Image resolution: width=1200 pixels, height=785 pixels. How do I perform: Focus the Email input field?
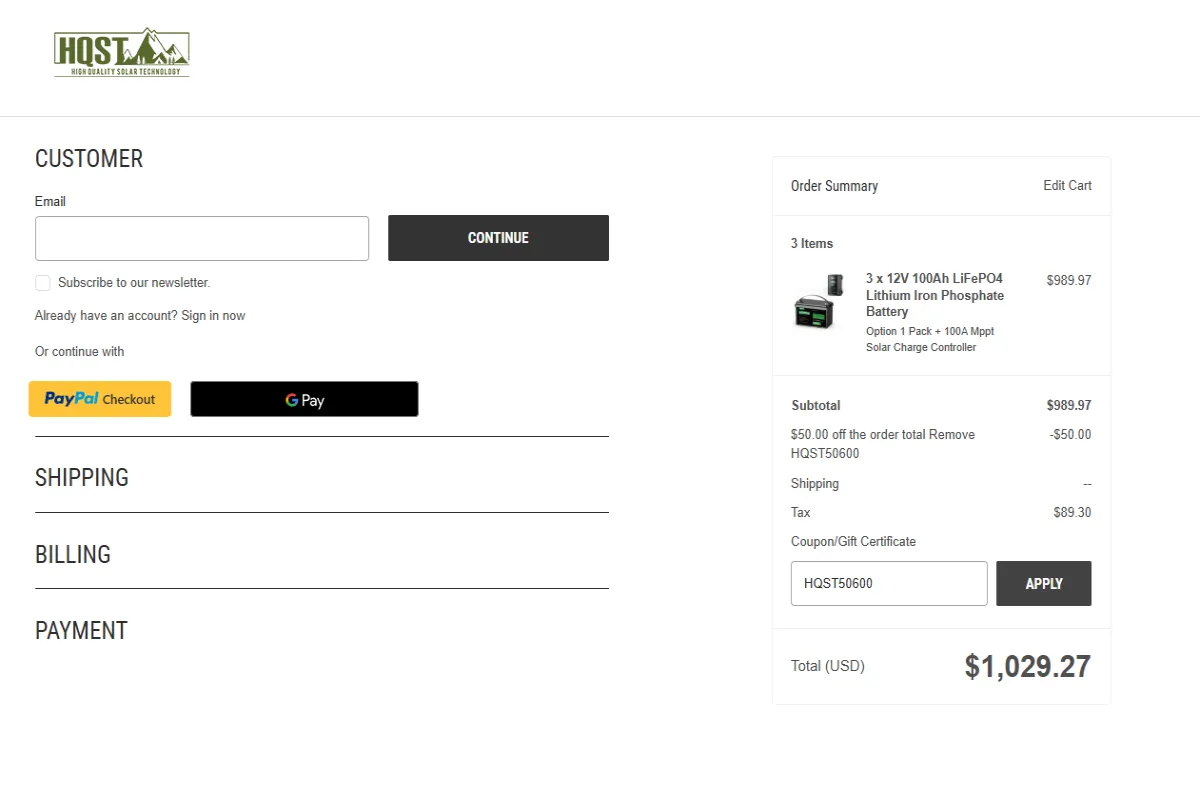(202, 238)
